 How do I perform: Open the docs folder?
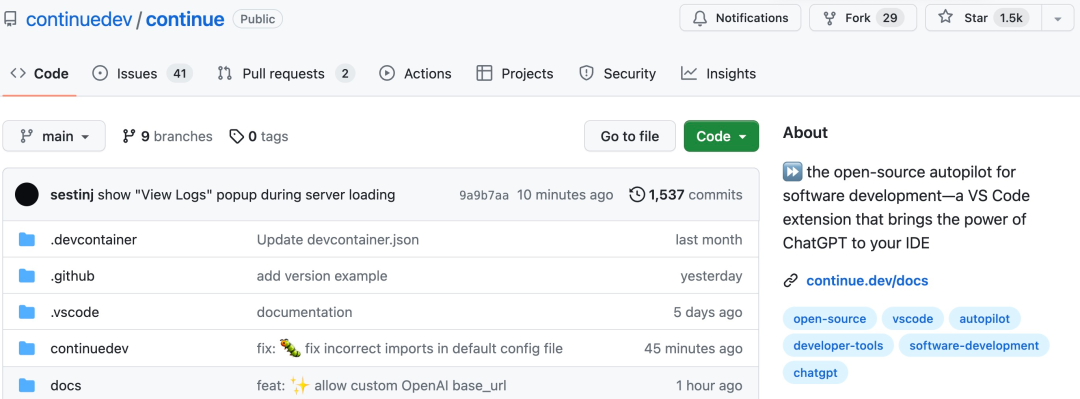pyautogui.click(x=65, y=385)
